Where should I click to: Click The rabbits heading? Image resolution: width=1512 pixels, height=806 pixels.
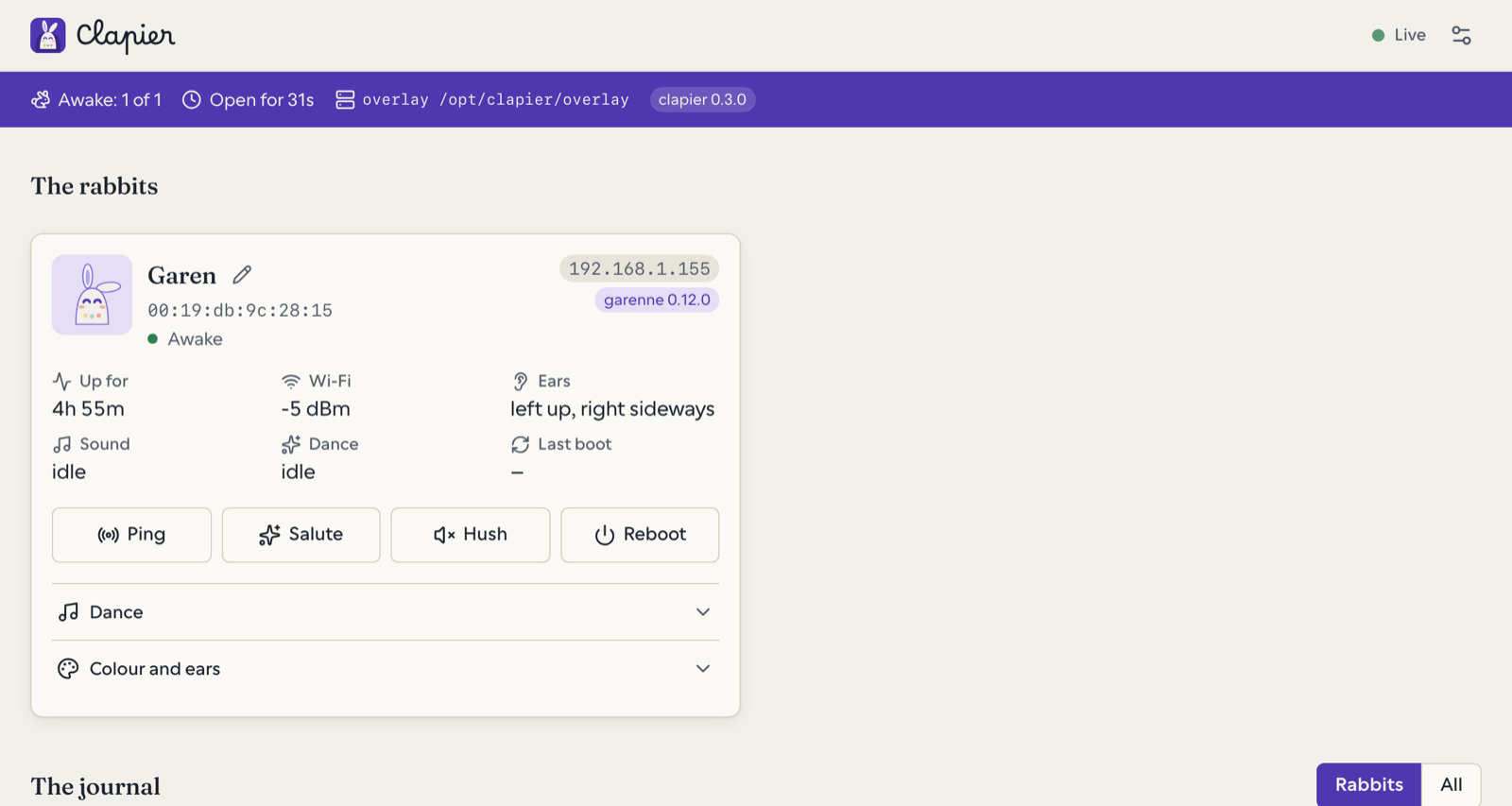pyautogui.click(x=94, y=186)
